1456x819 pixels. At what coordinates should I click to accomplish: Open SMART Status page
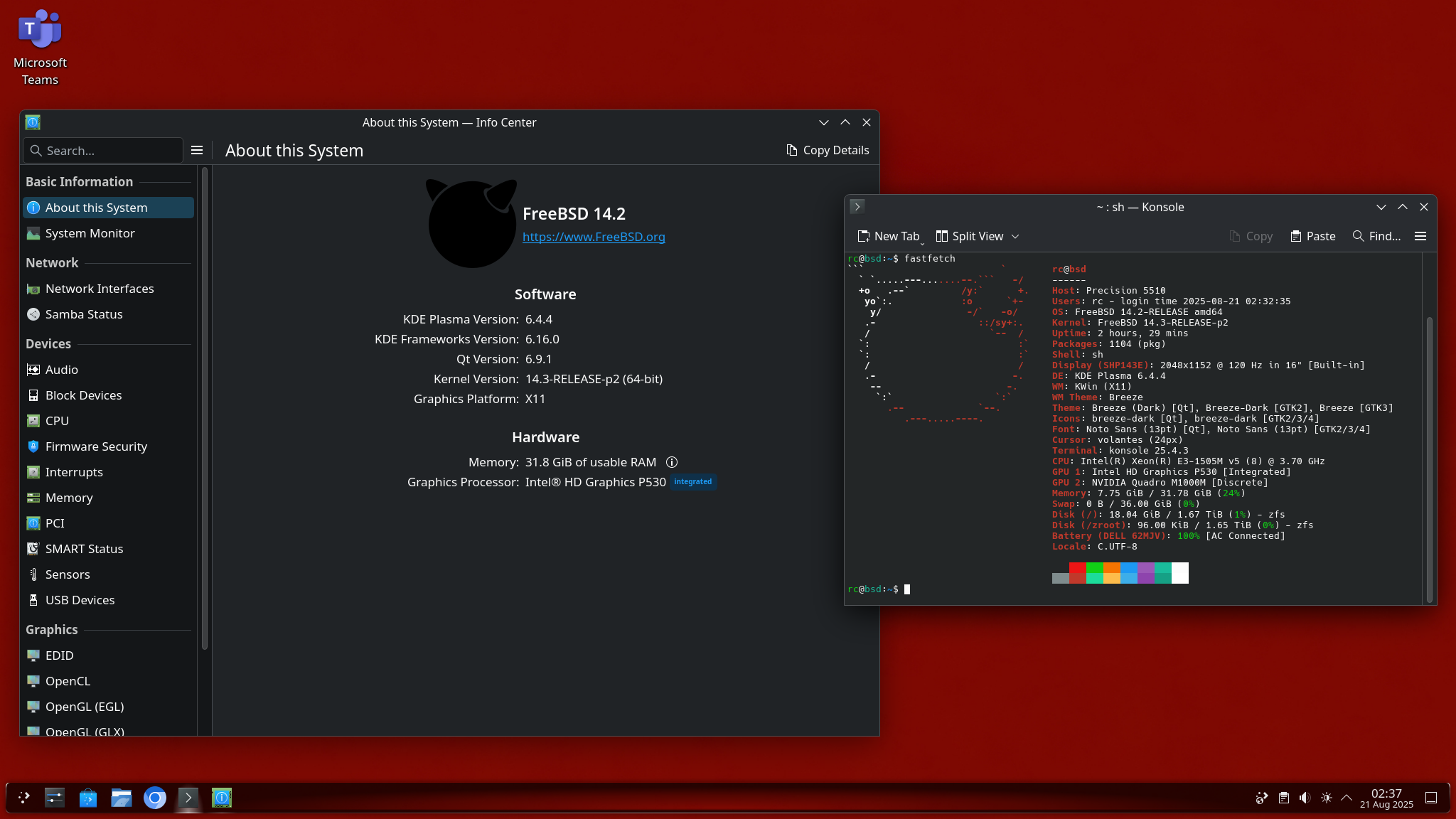click(84, 549)
